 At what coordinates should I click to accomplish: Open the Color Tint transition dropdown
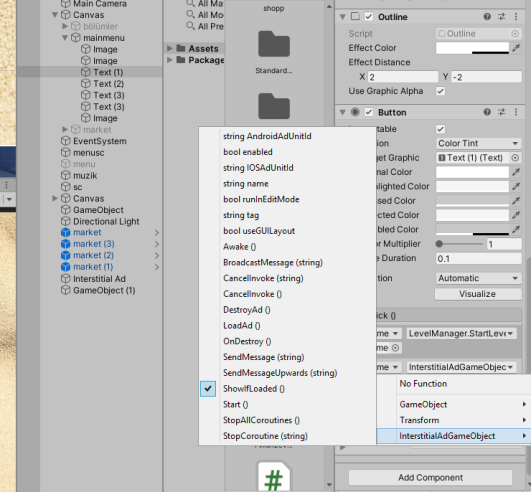[478, 143]
